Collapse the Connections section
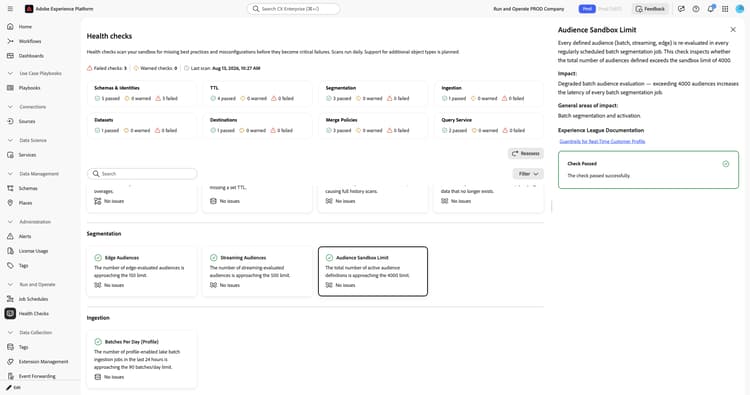The width and height of the screenshot is (750, 395). click(10, 107)
